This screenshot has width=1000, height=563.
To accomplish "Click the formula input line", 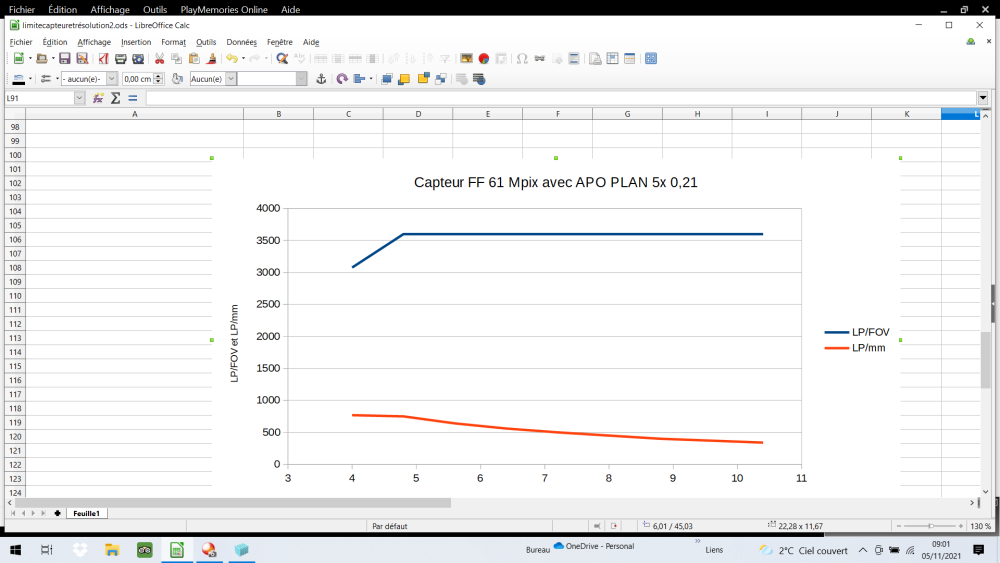I will (560, 98).
